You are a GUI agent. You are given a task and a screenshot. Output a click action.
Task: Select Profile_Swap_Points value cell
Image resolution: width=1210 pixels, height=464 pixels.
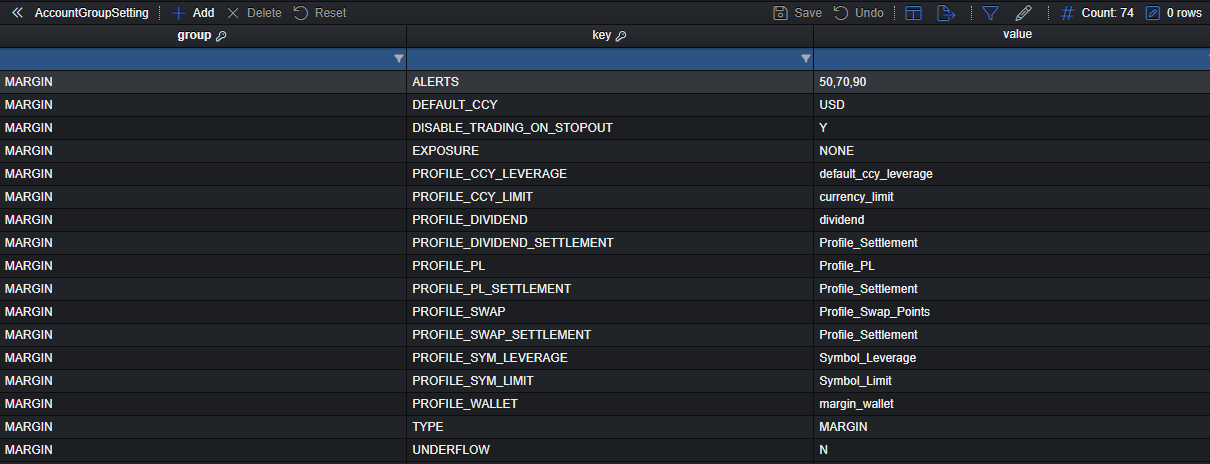pyautogui.click(x=1012, y=312)
